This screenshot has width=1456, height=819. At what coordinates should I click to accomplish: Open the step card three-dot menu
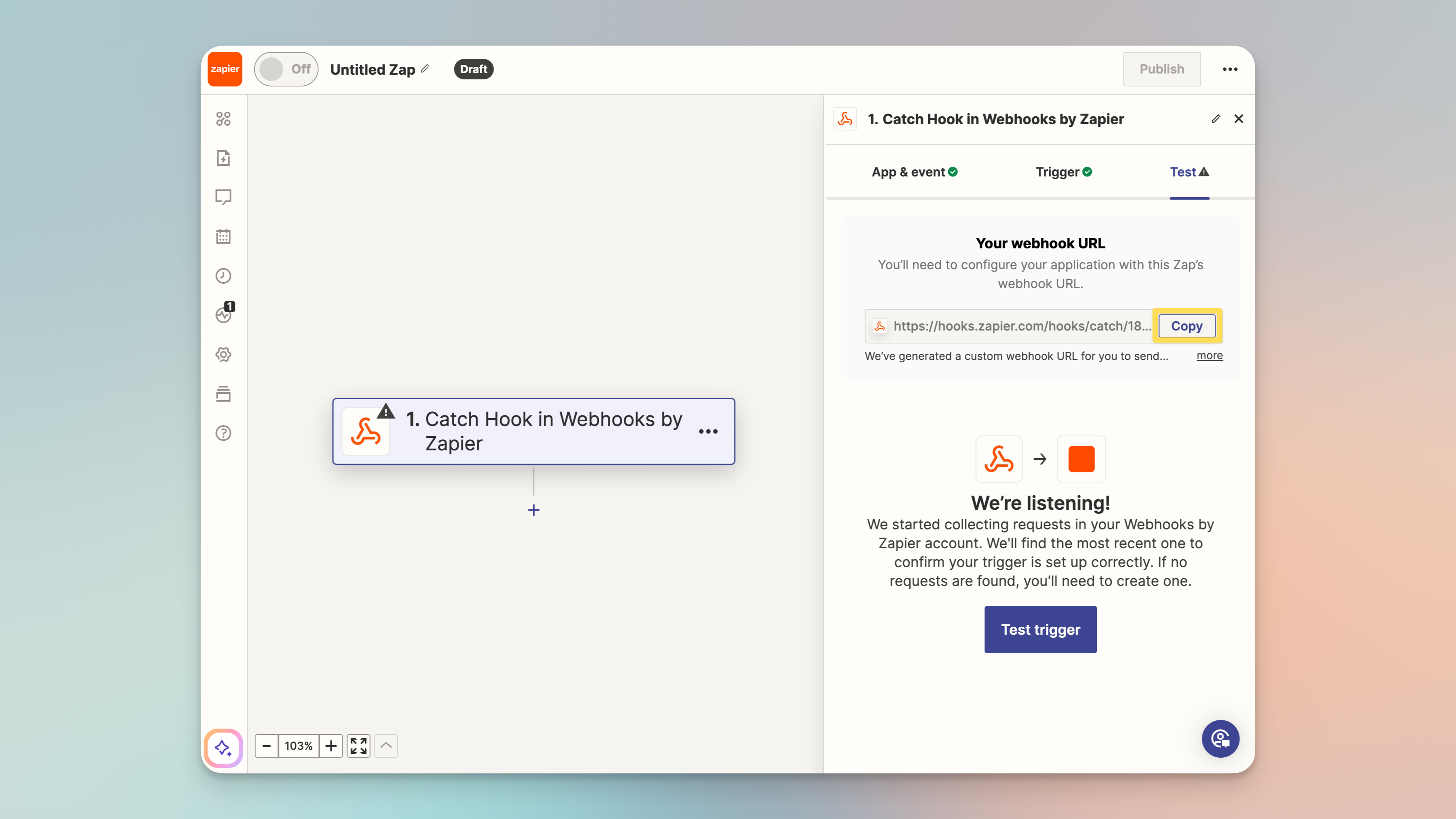(x=708, y=431)
